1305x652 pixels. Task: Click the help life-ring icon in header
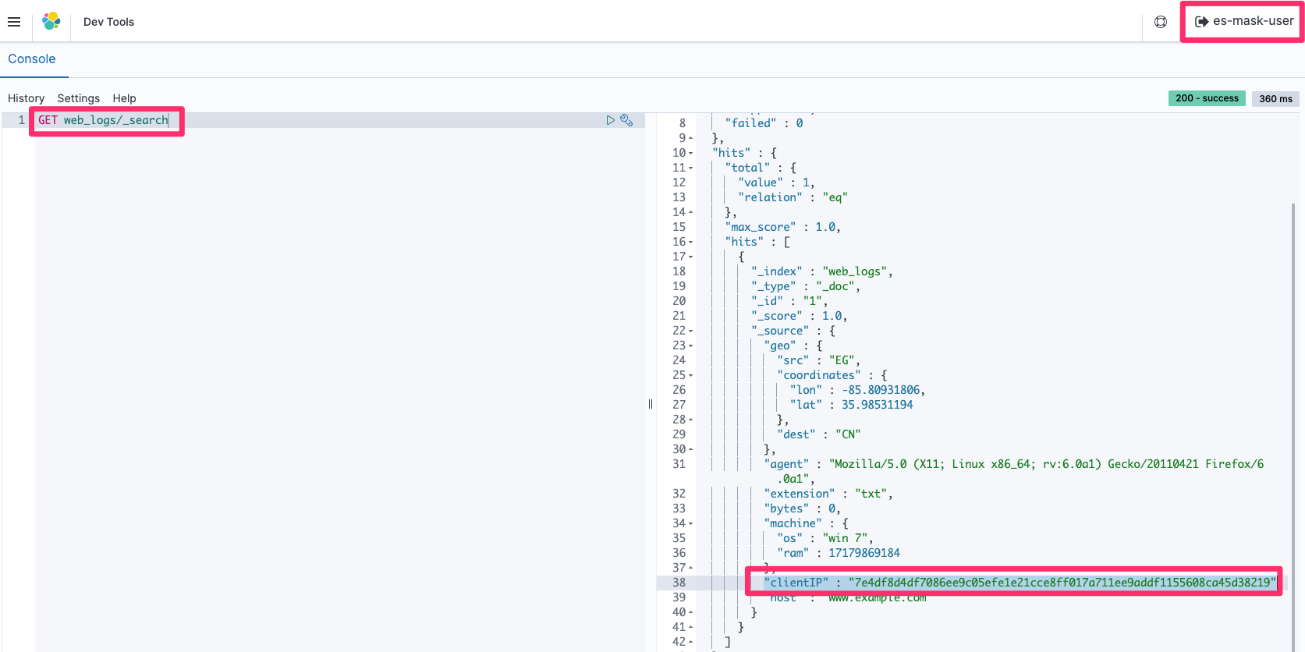pos(1160,21)
